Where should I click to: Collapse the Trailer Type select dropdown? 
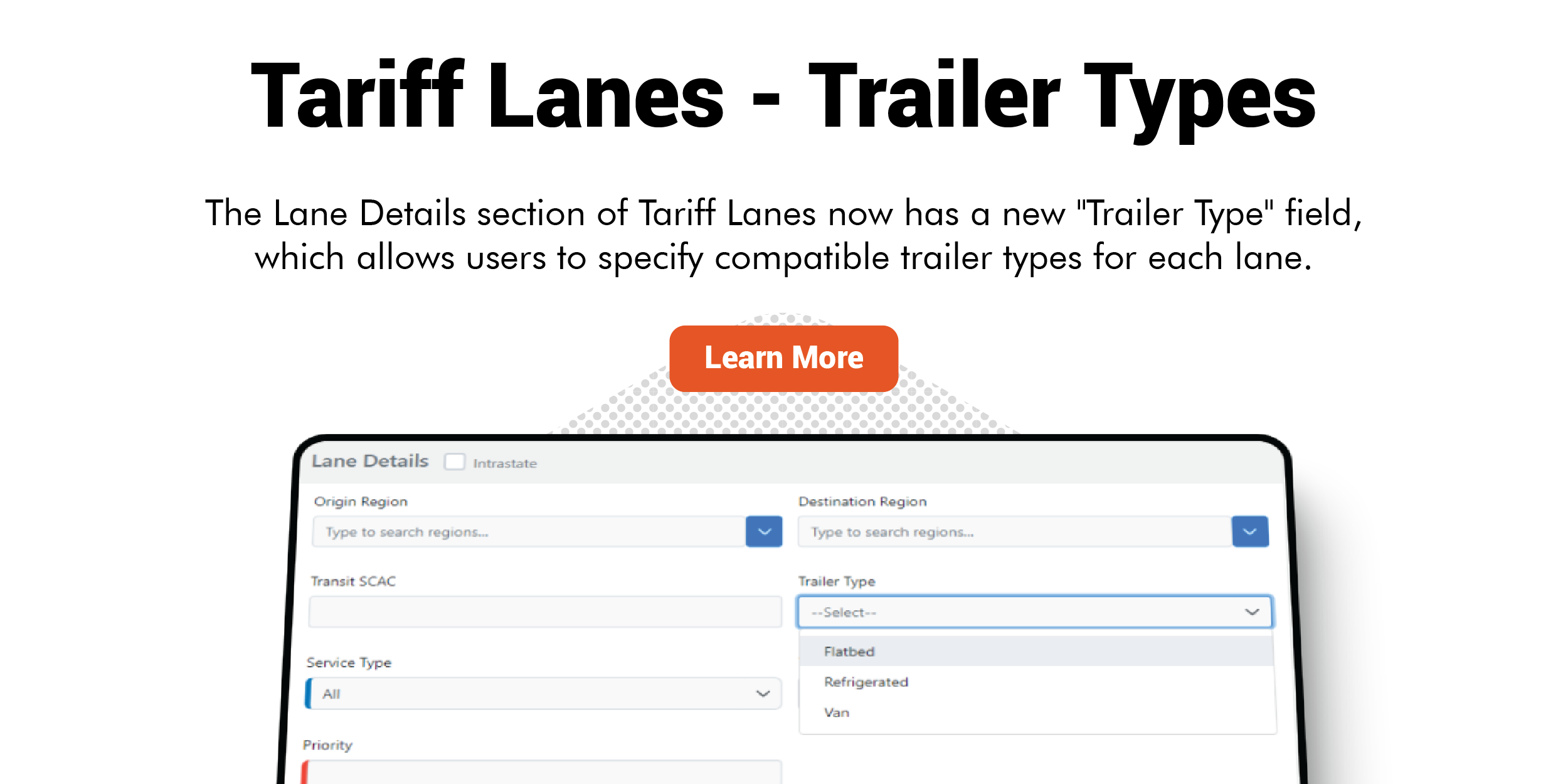pyautogui.click(x=1034, y=612)
